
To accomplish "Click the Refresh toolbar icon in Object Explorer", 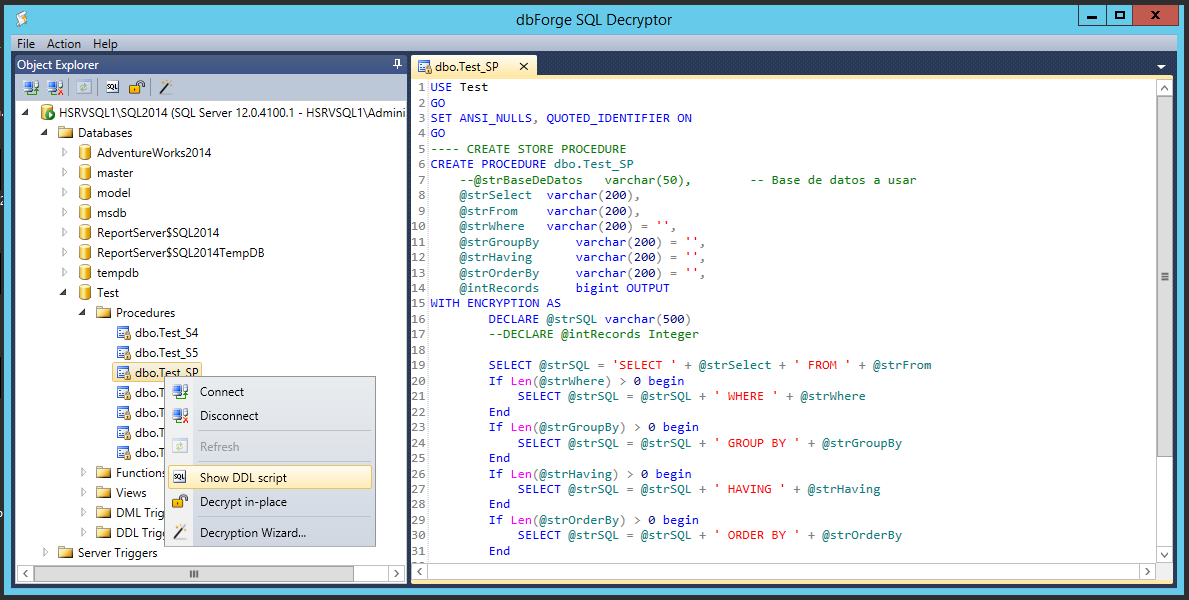I will tap(83, 87).
